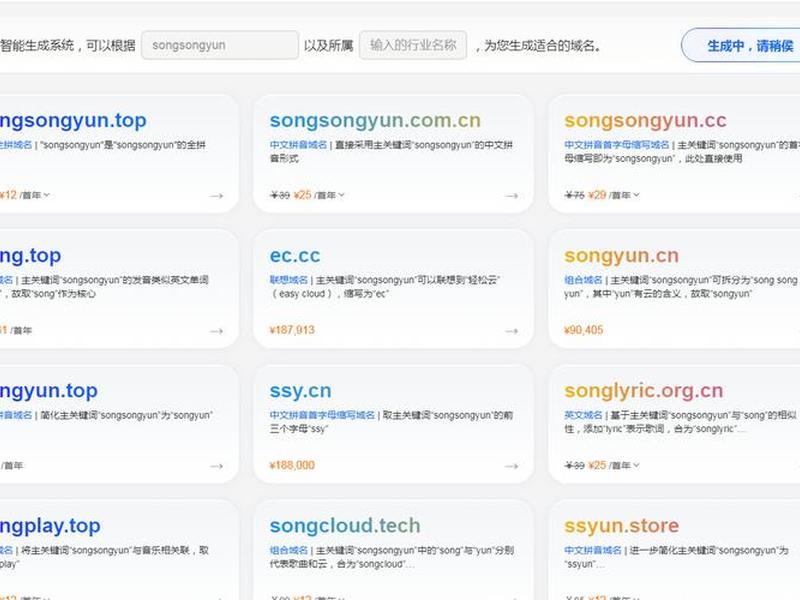The width and height of the screenshot is (800, 600).
Task: Open the songcloud.tech domain link
Action: (x=345, y=526)
